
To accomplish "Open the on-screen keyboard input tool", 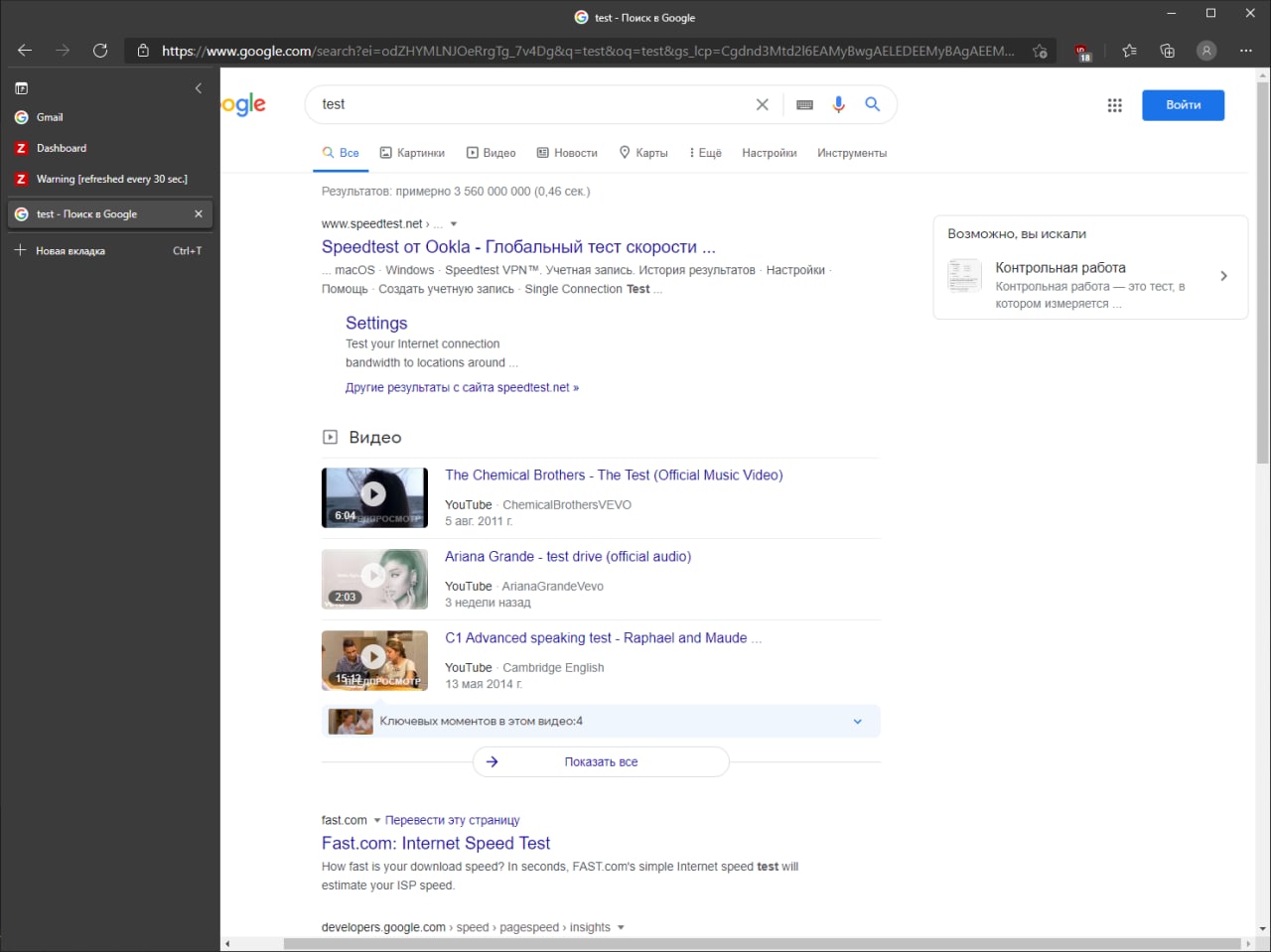I will pyautogui.click(x=805, y=104).
